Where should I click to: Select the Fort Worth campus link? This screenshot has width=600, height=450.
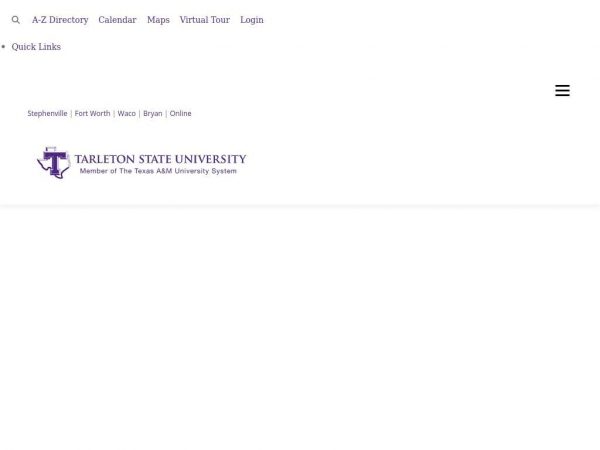92,113
